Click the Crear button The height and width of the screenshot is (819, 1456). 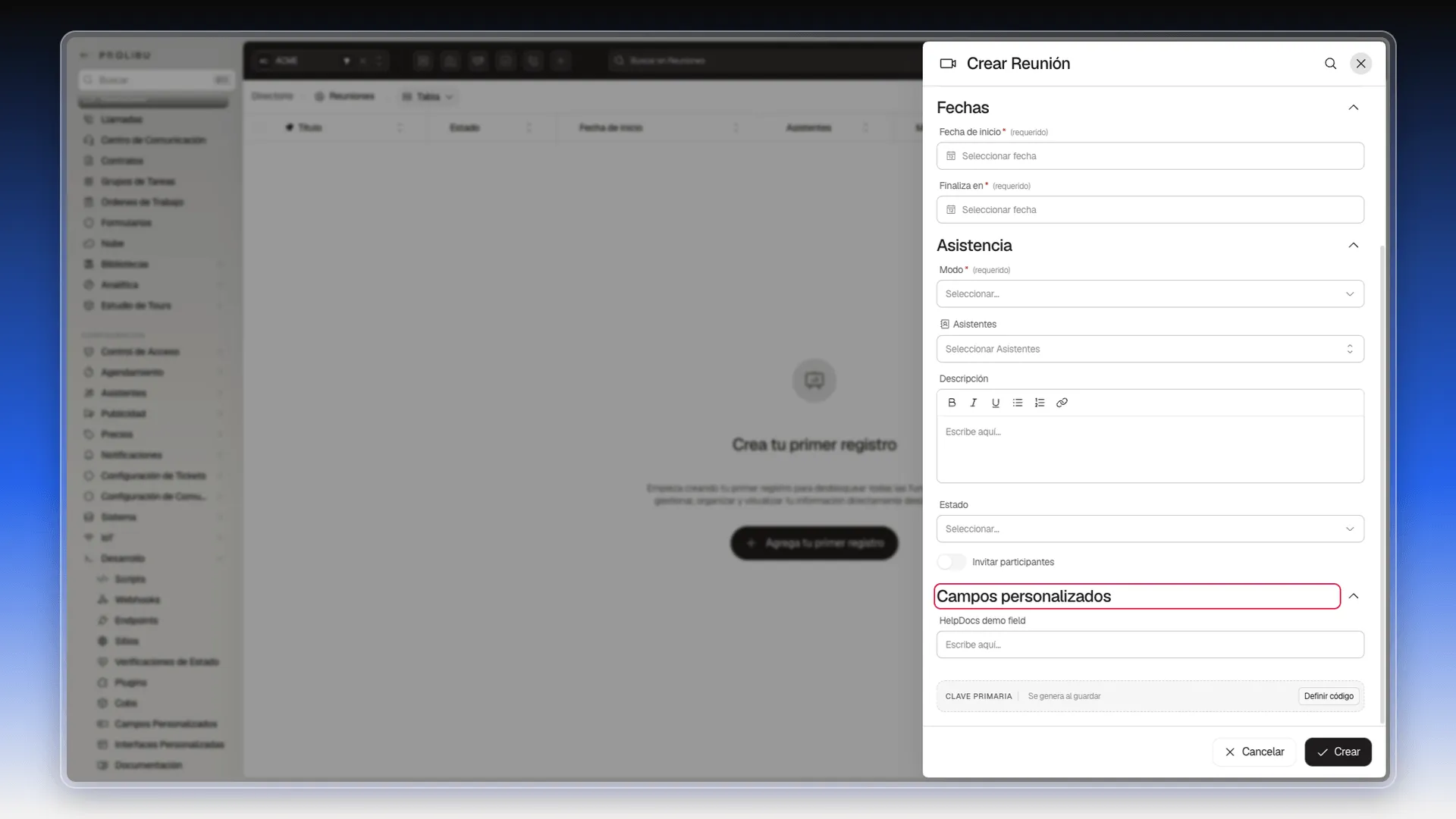(1338, 752)
